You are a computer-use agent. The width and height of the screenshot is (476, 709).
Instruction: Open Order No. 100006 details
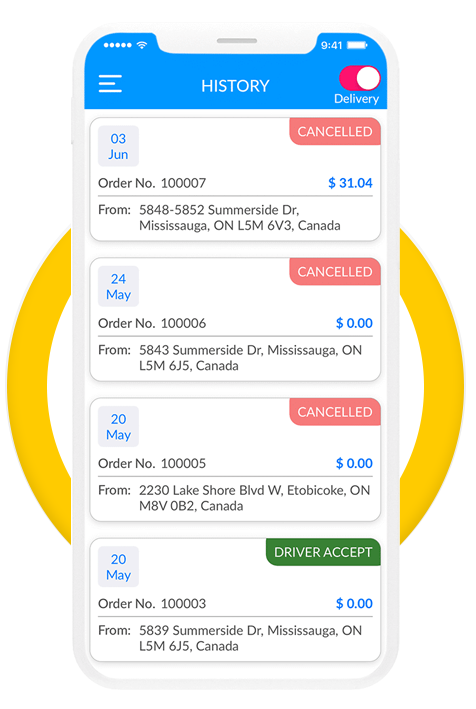(x=152, y=323)
